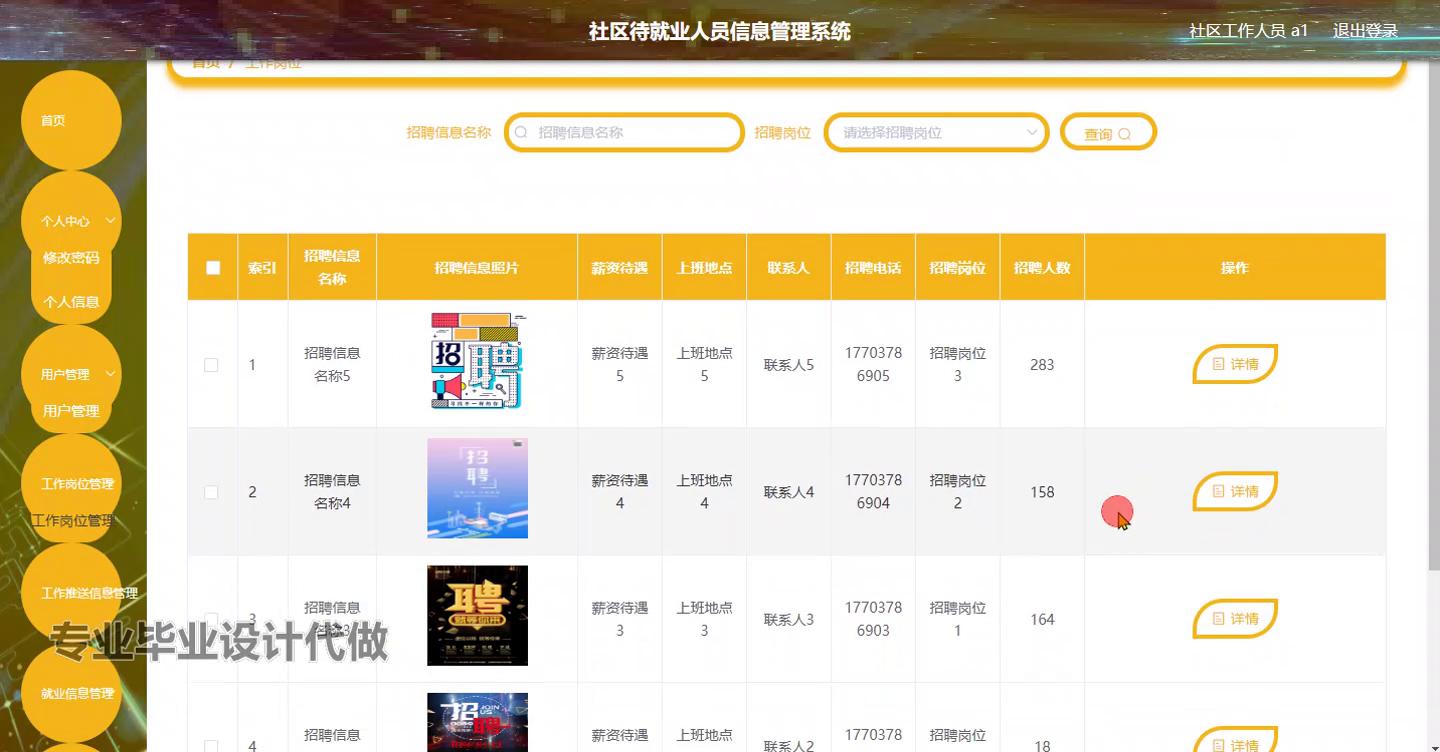Open 详情 for the row with 164 recruits
The width and height of the screenshot is (1440, 752).
tap(1235, 618)
